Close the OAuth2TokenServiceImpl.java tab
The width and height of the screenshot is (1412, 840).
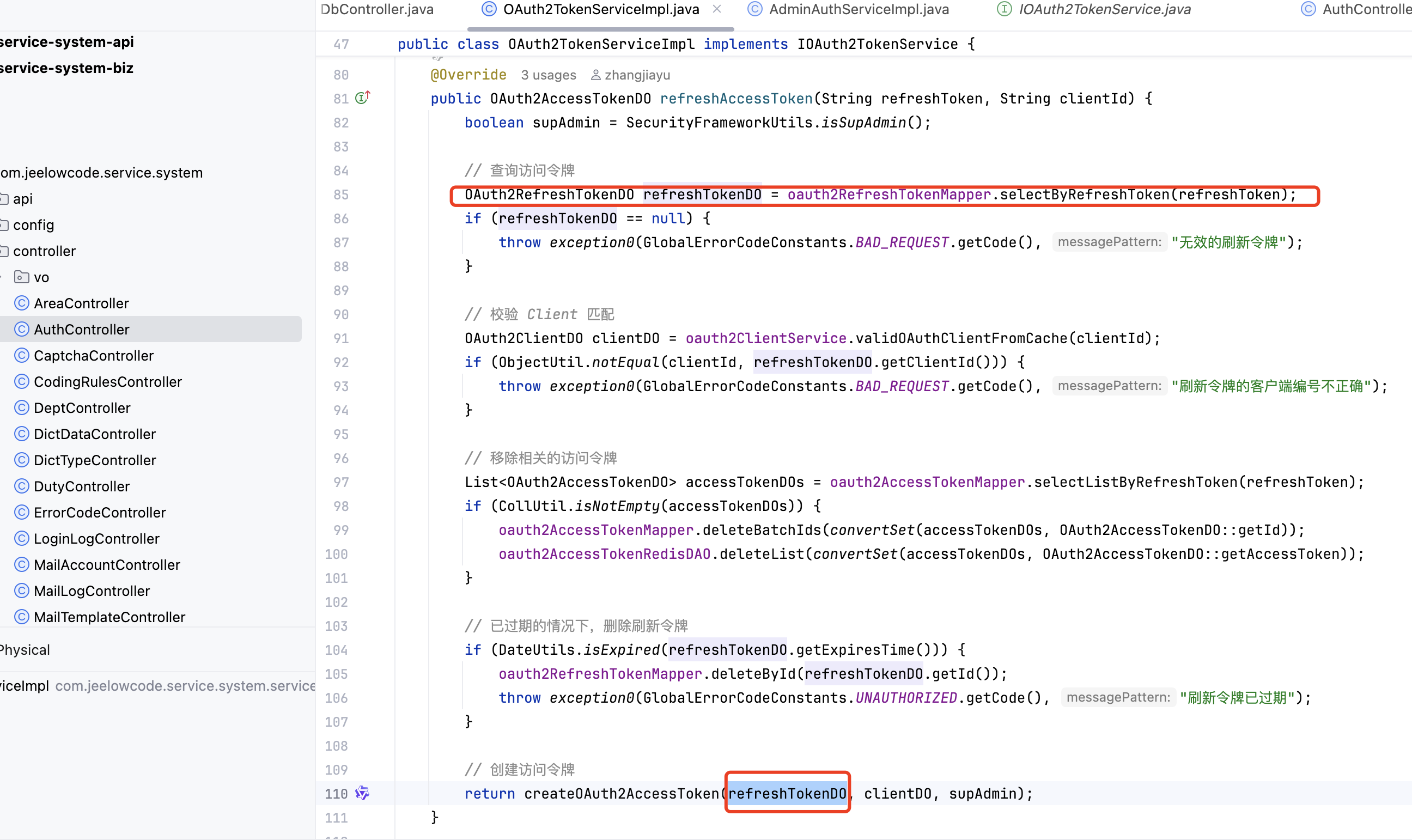coord(717,9)
